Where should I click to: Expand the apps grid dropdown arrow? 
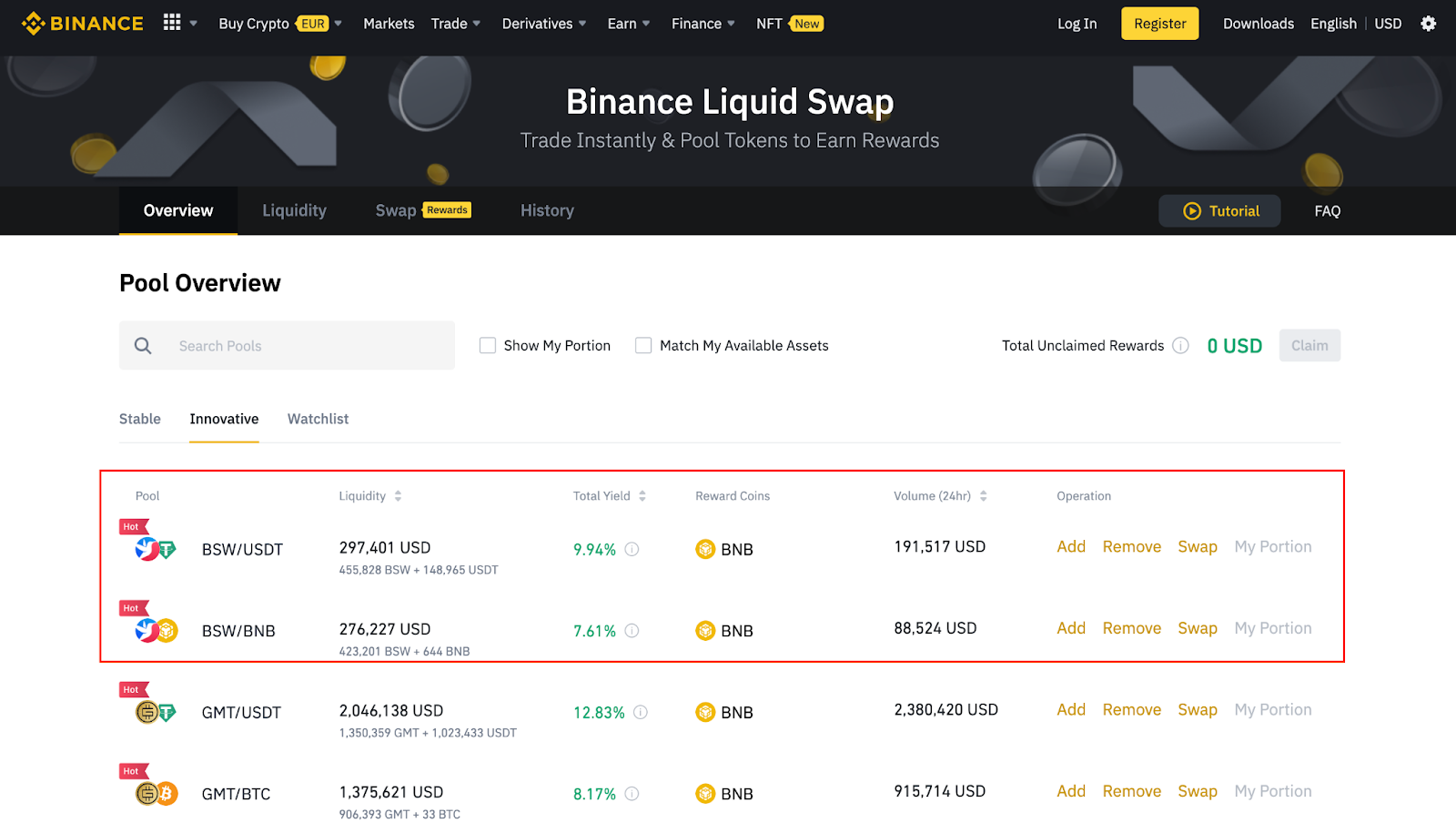193,24
